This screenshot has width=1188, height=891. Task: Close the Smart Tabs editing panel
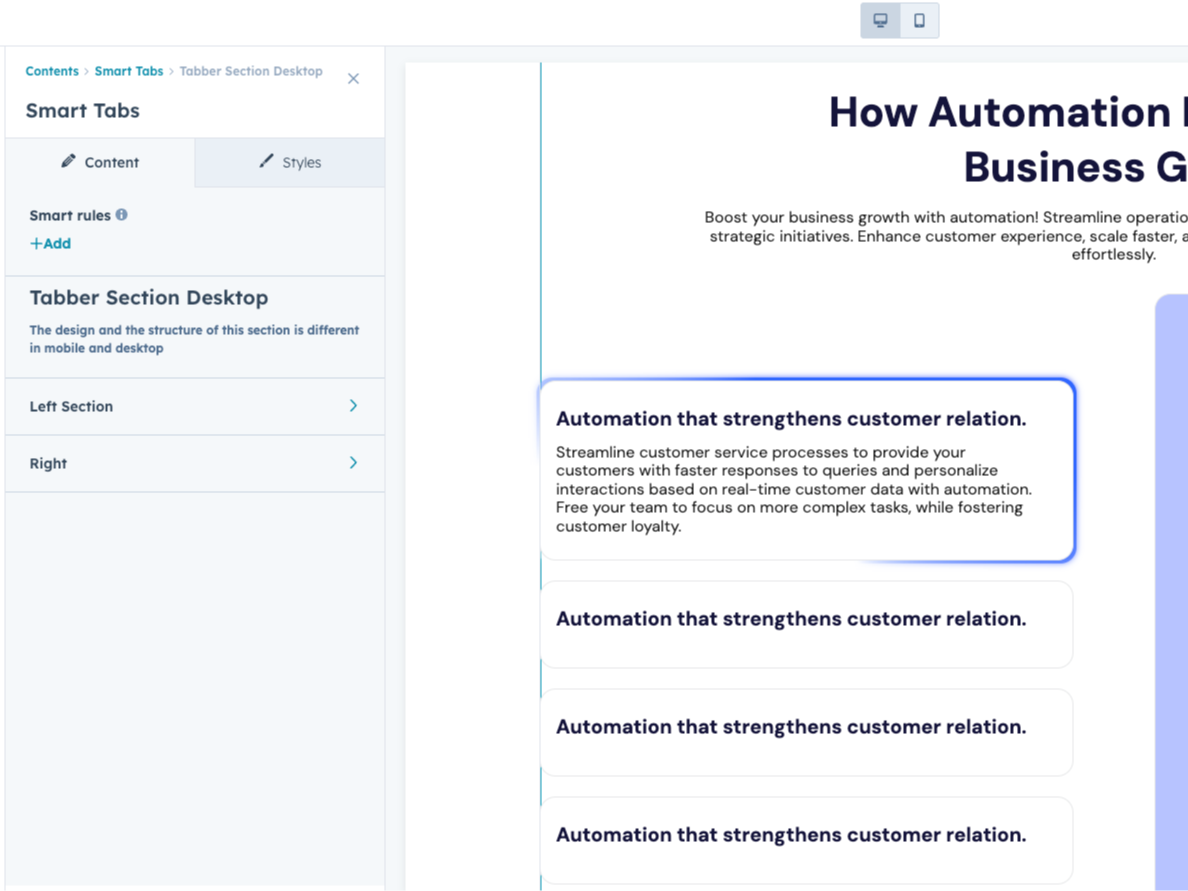pyautogui.click(x=353, y=79)
